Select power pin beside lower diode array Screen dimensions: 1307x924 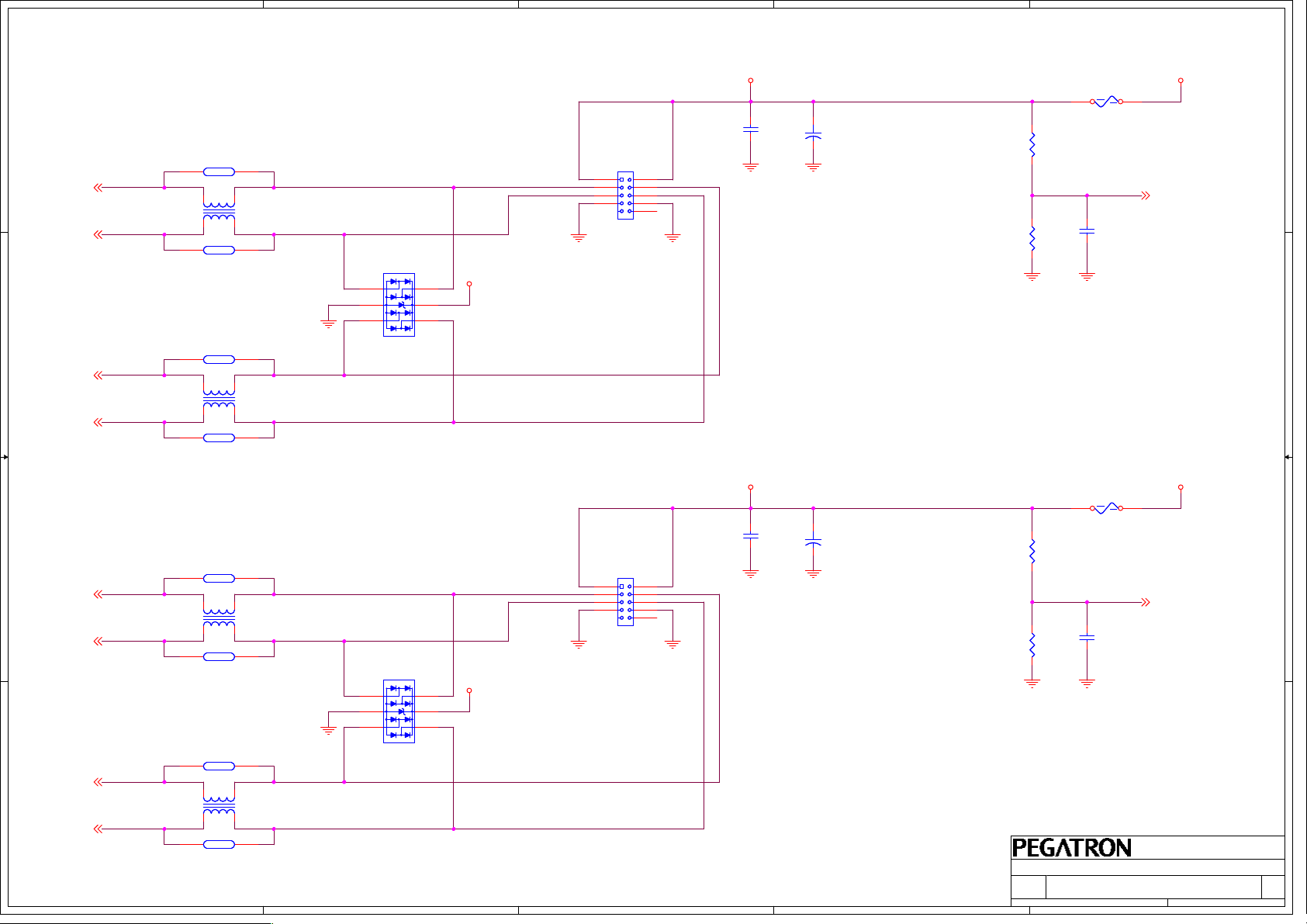[469, 690]
